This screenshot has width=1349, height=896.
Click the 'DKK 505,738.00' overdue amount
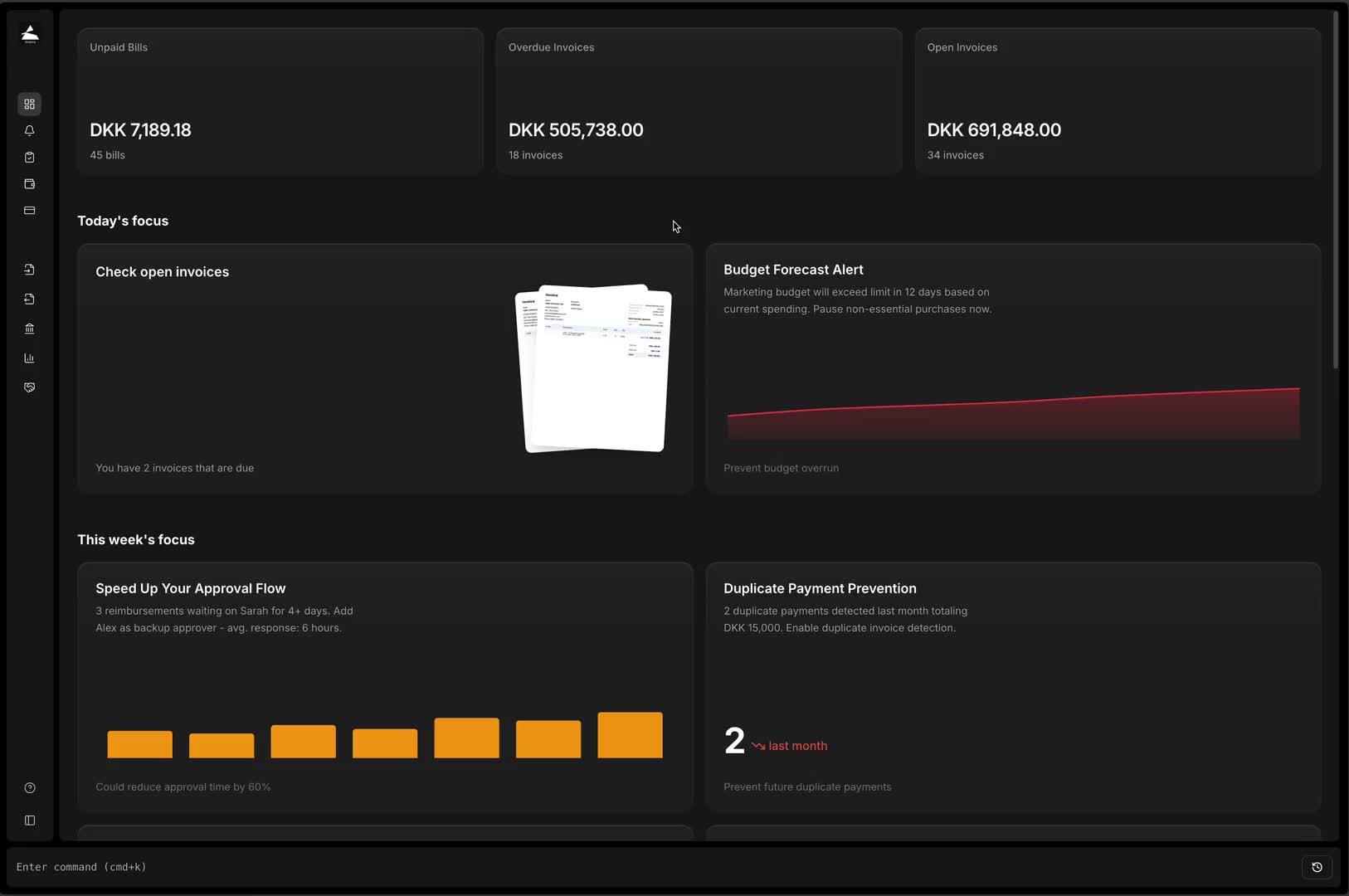click(x=576, y=130)
